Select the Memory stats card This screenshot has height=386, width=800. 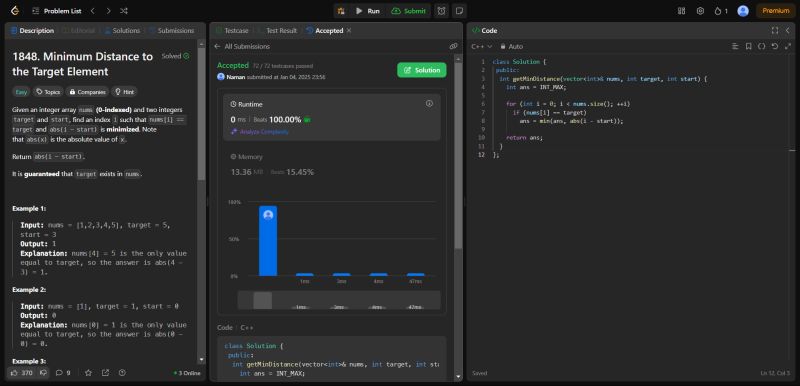(x=332, y=165)
